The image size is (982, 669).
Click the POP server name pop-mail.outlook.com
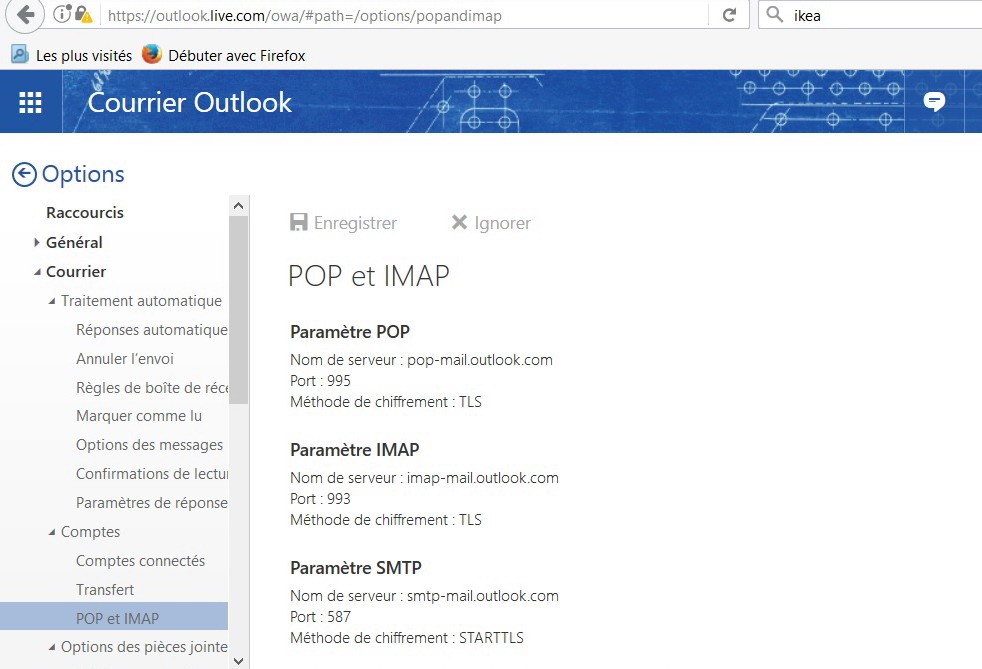point(480,360)
